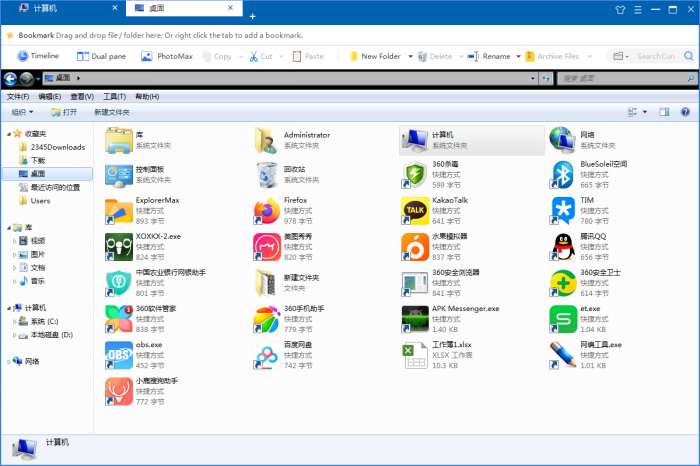700x466 pixels.
Task: Open the 编辑(E) menu
Action: [50, 96]
